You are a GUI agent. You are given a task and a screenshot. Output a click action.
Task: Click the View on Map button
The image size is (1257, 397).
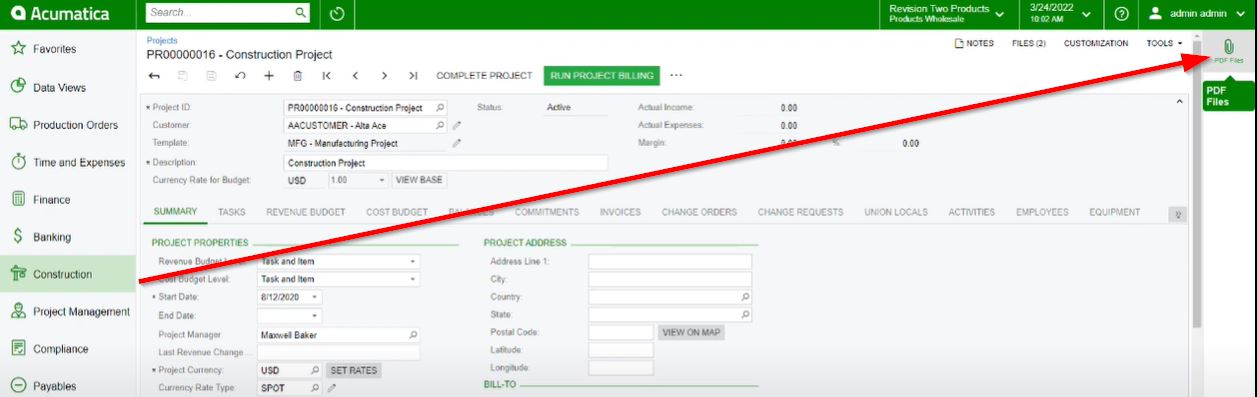click(x=691, y=332)
